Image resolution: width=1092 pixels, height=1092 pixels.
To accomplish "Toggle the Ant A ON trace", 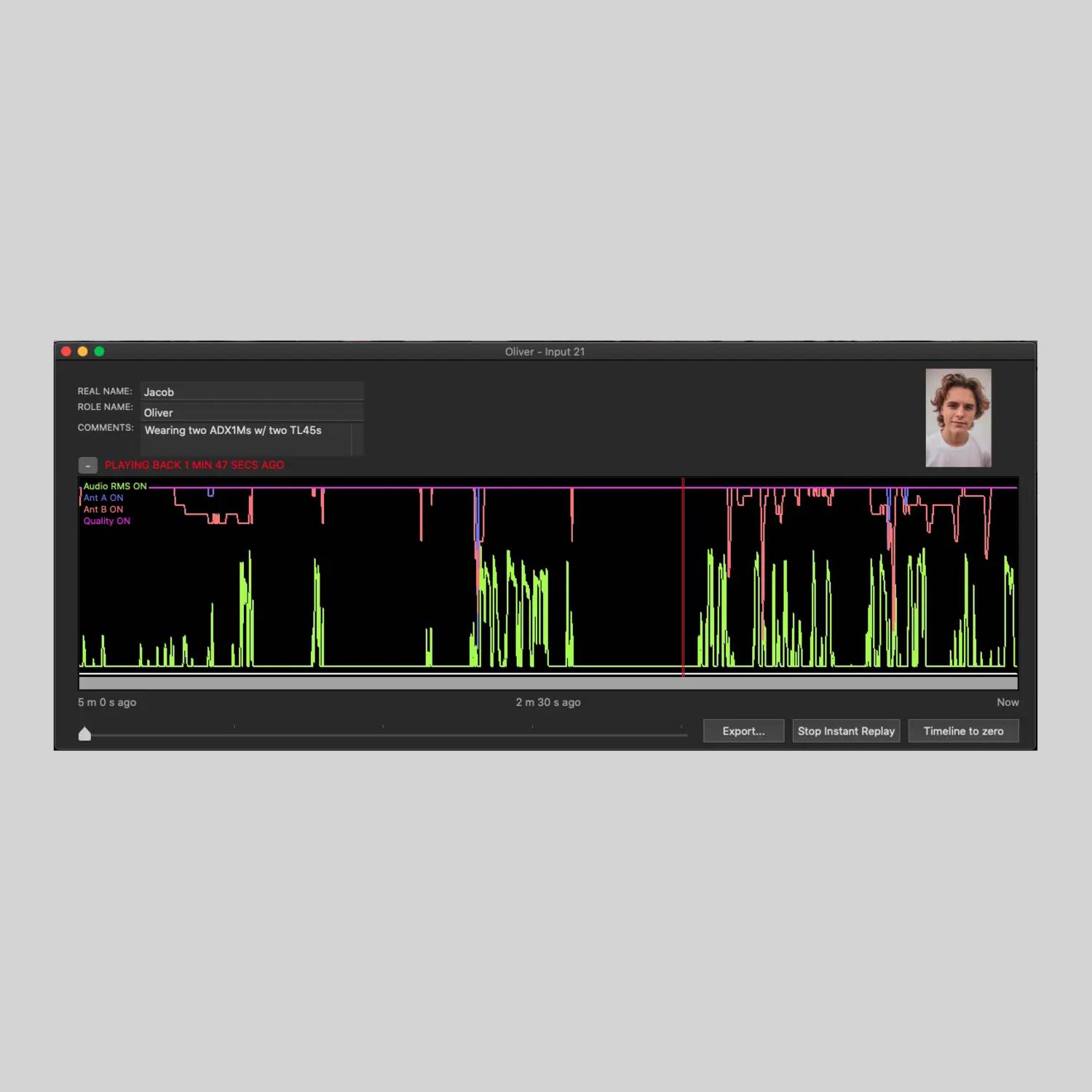I will coord(103,498).
